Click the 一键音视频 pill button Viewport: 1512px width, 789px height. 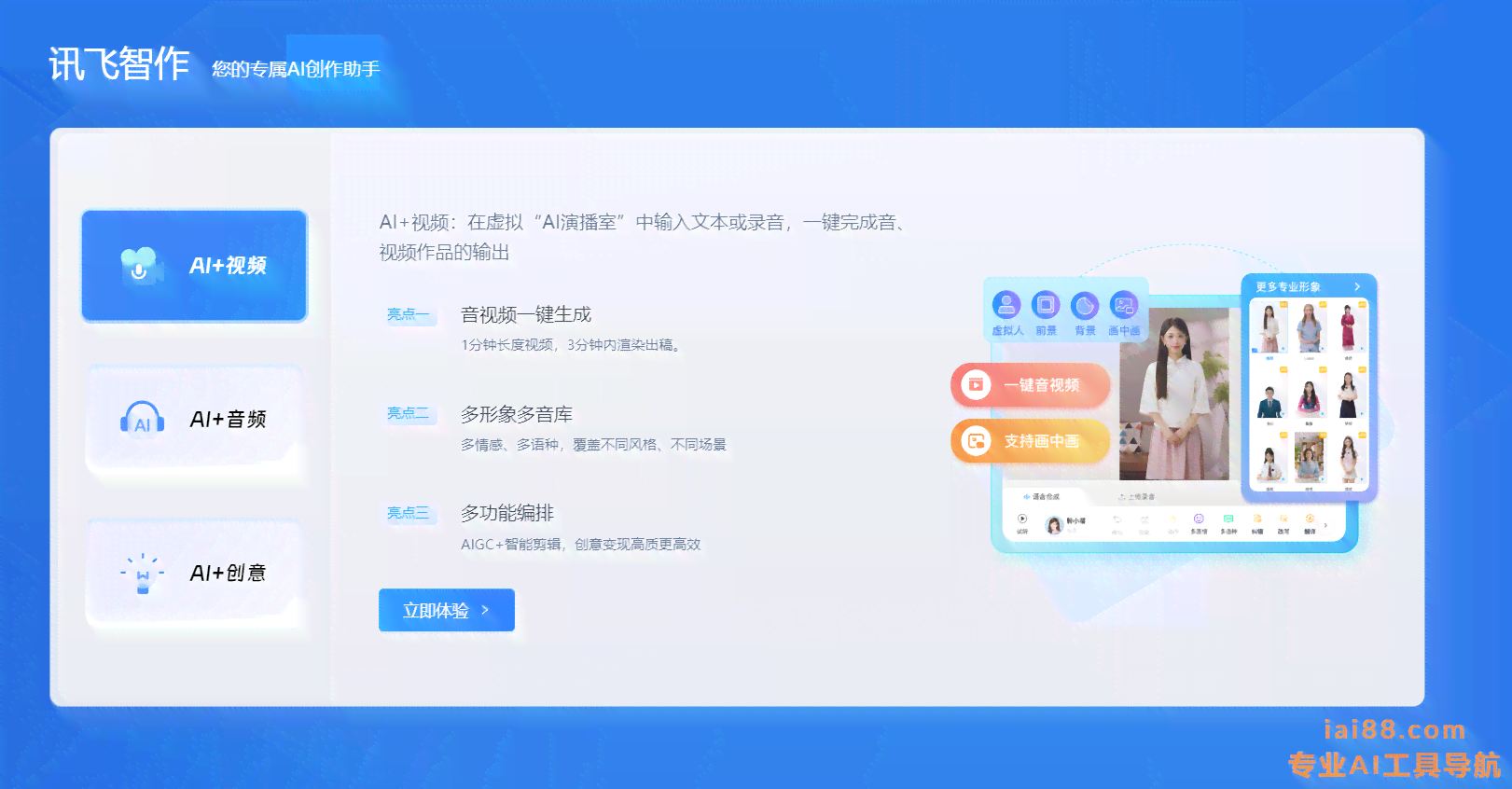click(1031, 384)
